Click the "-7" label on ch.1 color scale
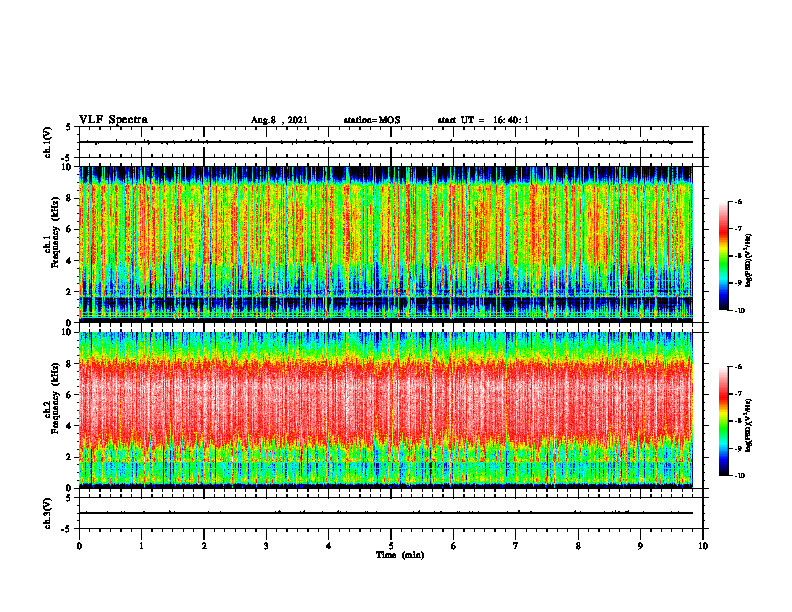Screen dimensions: 792x612 (738, 229)
